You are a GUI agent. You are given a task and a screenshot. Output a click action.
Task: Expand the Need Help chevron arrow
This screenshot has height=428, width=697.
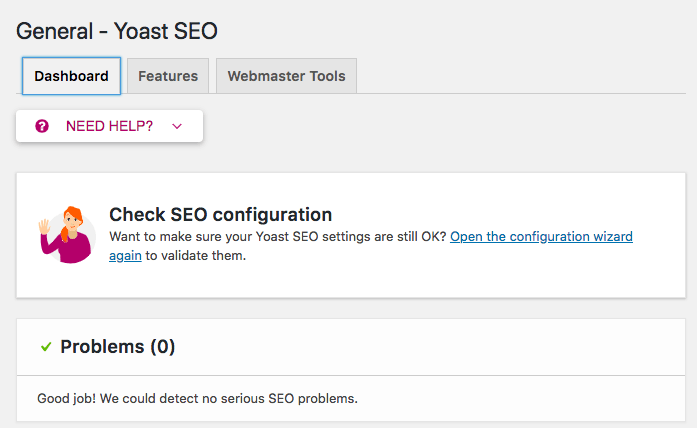(x=177, y=127)
